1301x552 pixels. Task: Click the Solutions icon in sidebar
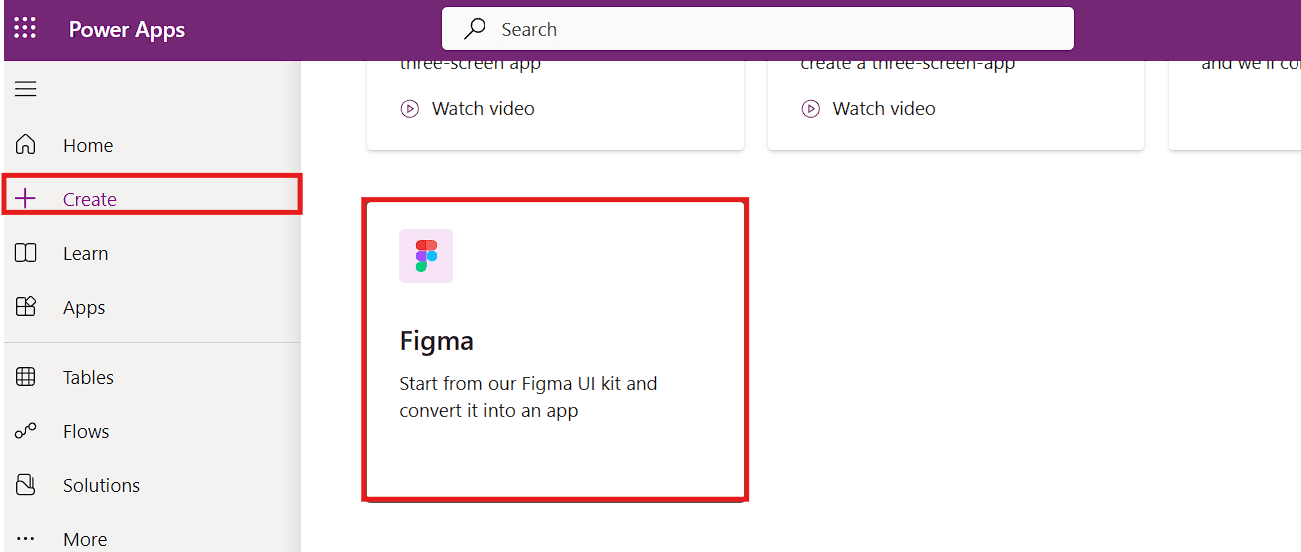pyautogui.click(x=26, y=485)
